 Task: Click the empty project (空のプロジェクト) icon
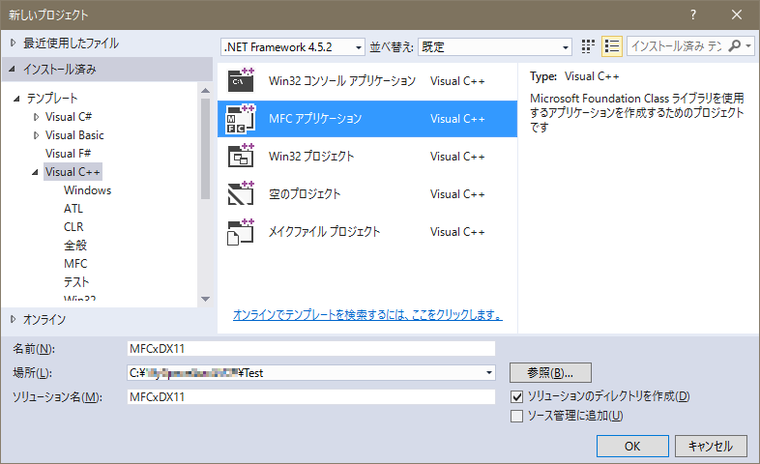[241, 193]
